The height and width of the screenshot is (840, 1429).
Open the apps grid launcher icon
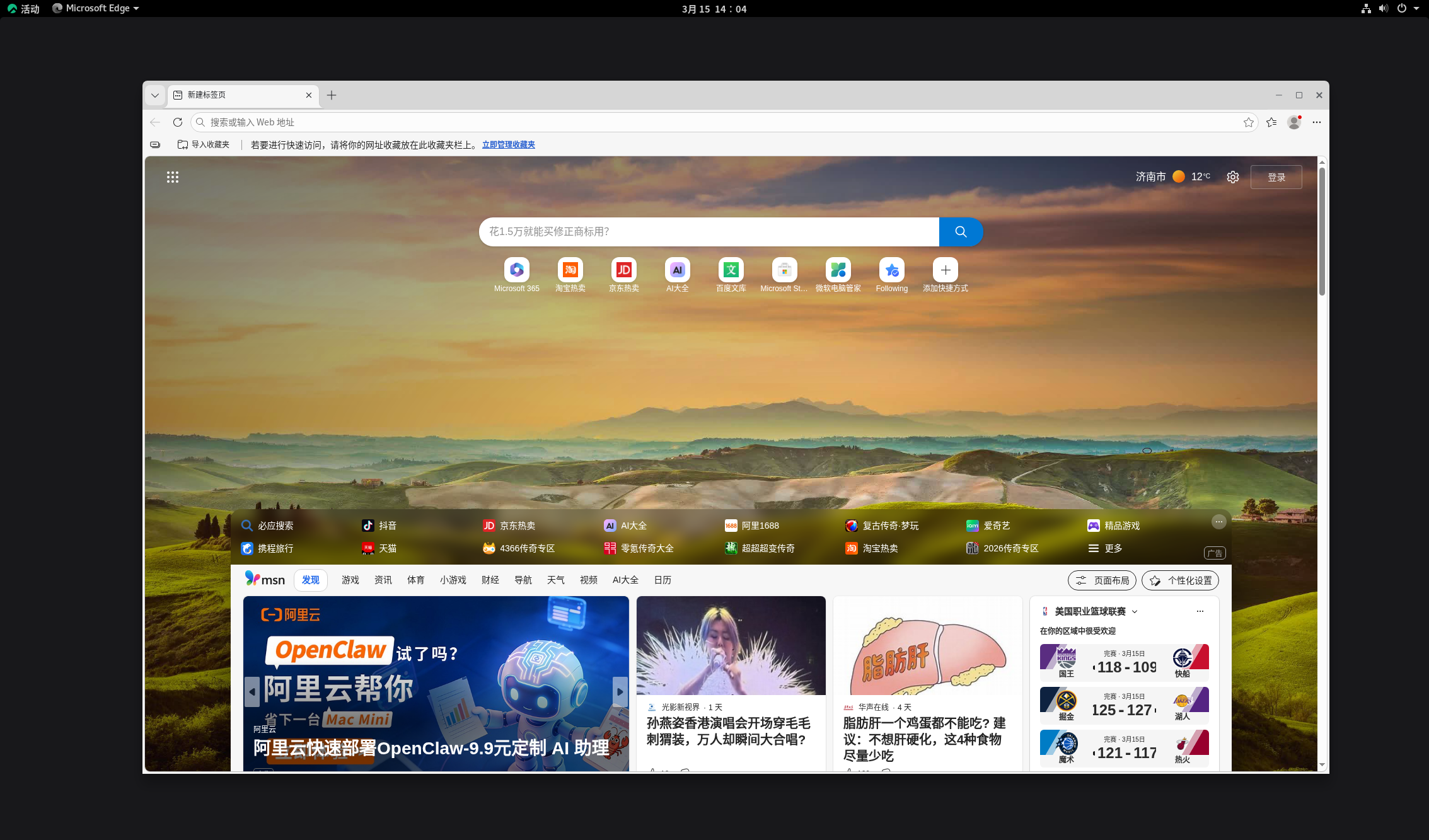(173, 177)
